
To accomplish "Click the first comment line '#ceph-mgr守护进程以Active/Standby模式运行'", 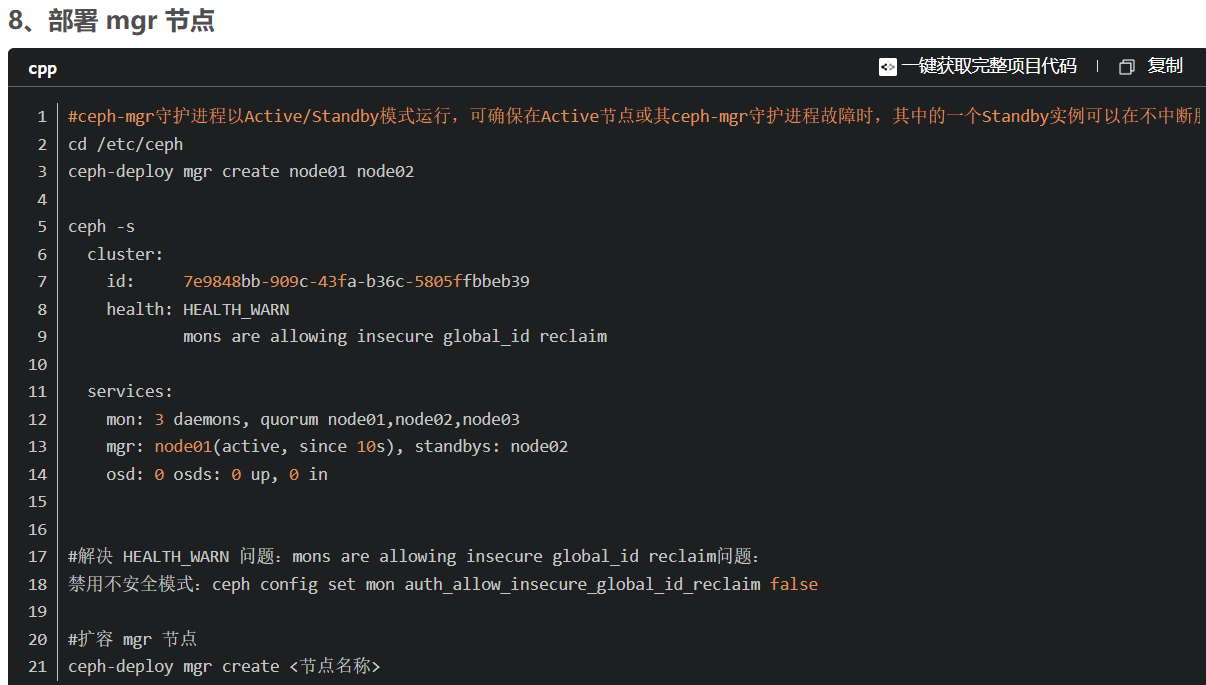I will (x=636, y=116).
